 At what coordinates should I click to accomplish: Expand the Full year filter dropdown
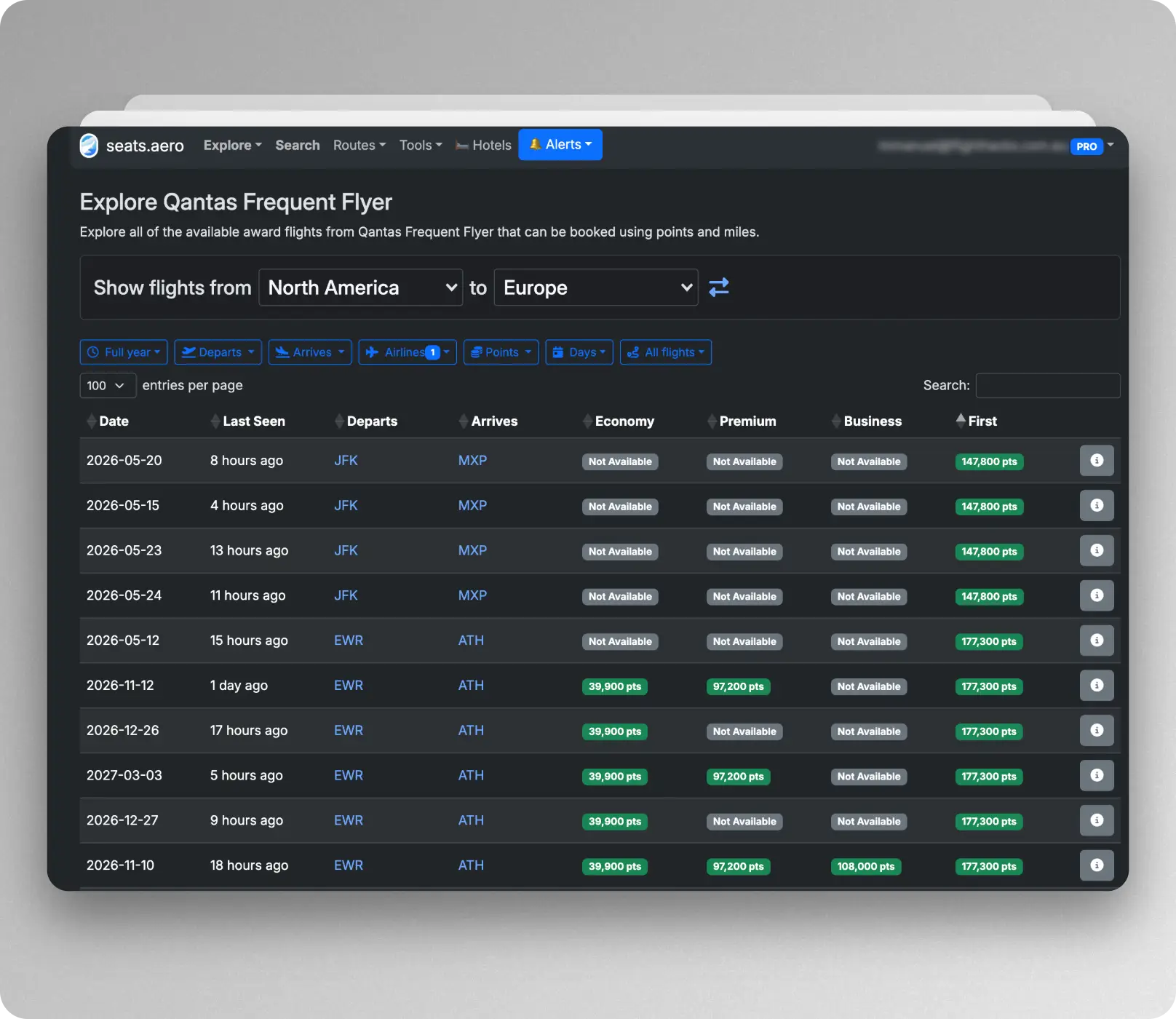pyautogui.click(x=124, y=352)
